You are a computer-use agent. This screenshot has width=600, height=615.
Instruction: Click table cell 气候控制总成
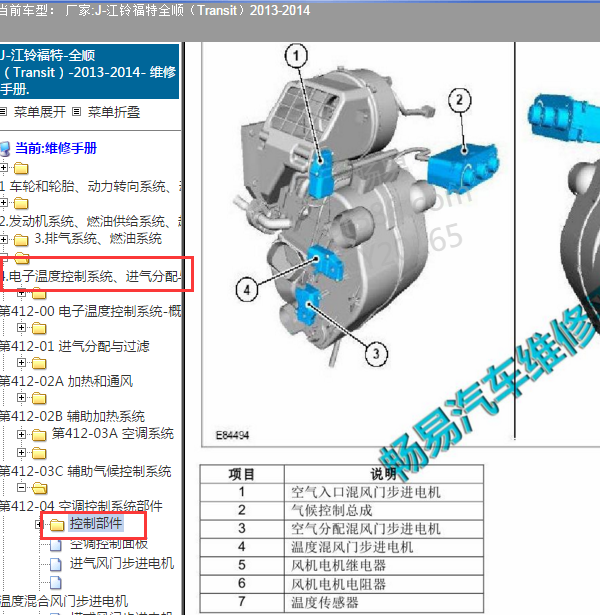384,511
